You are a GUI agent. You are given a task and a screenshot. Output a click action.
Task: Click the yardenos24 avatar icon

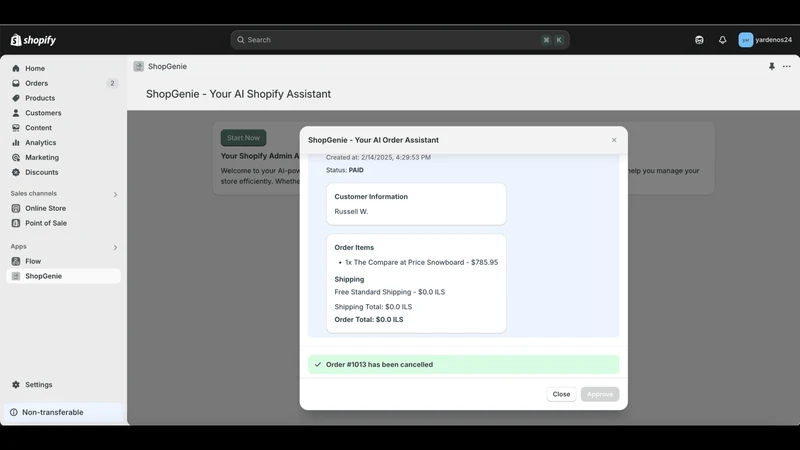745,40
